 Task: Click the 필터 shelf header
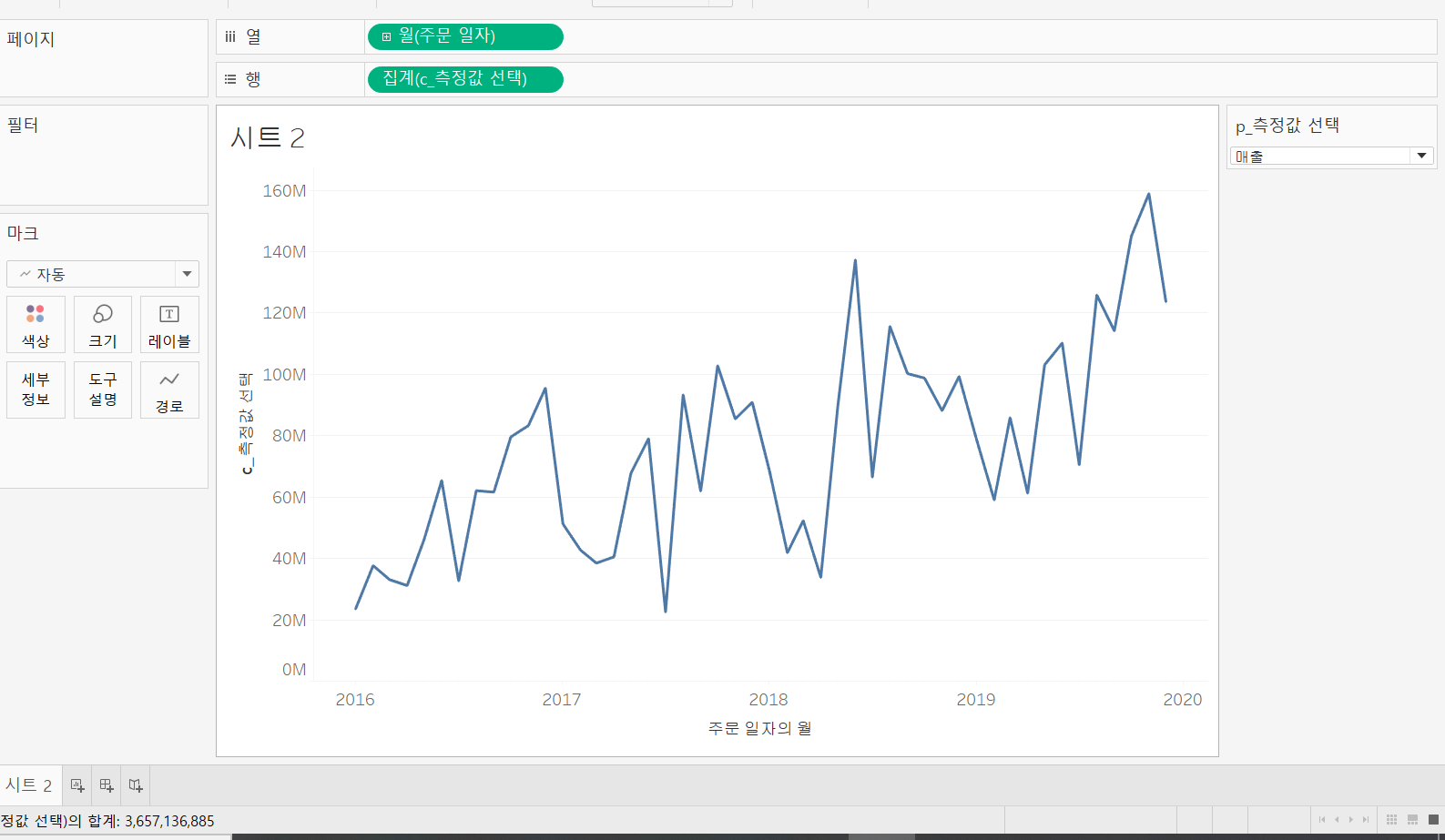coord(23,125)
